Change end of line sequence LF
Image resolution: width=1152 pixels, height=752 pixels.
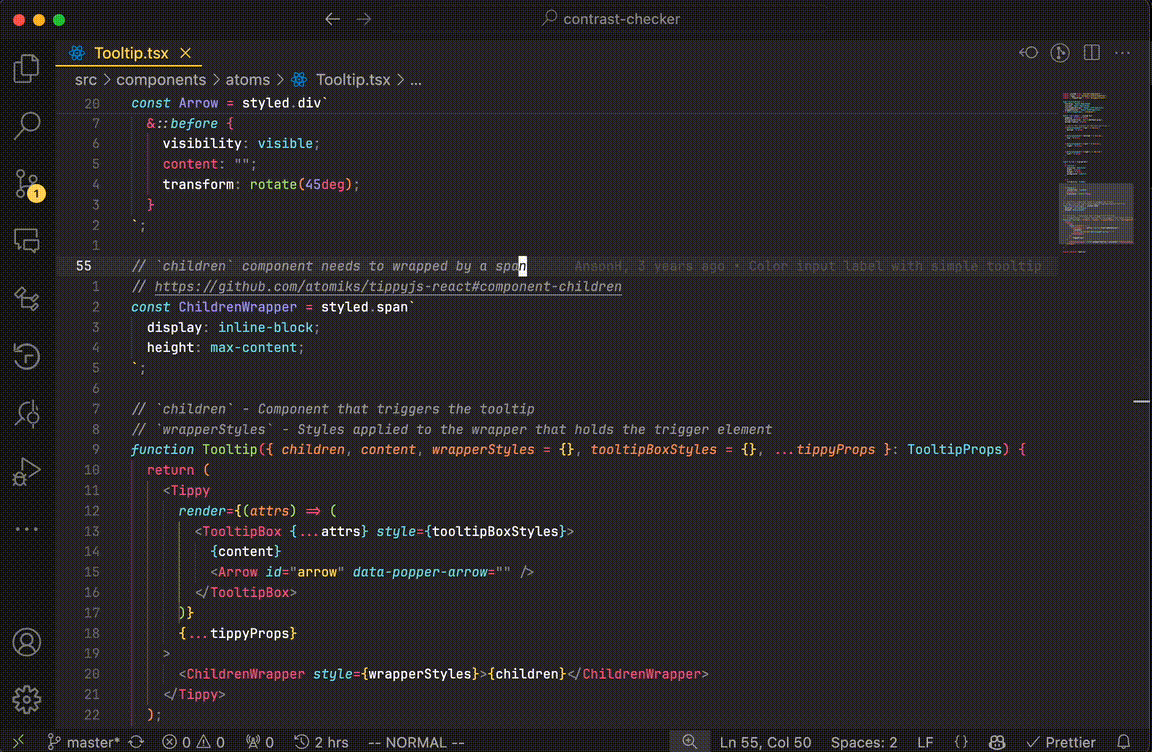pyautogui.click(x=925, y=742)
